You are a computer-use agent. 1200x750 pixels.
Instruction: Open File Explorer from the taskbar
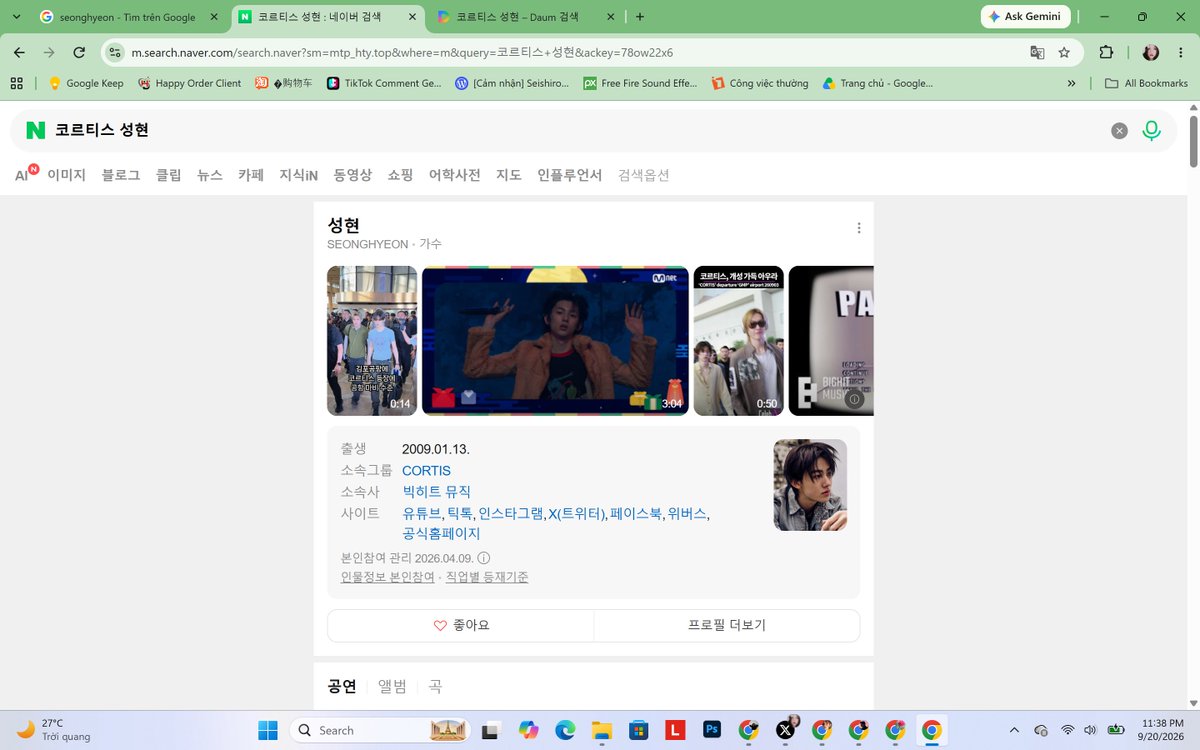coord(601,730)
